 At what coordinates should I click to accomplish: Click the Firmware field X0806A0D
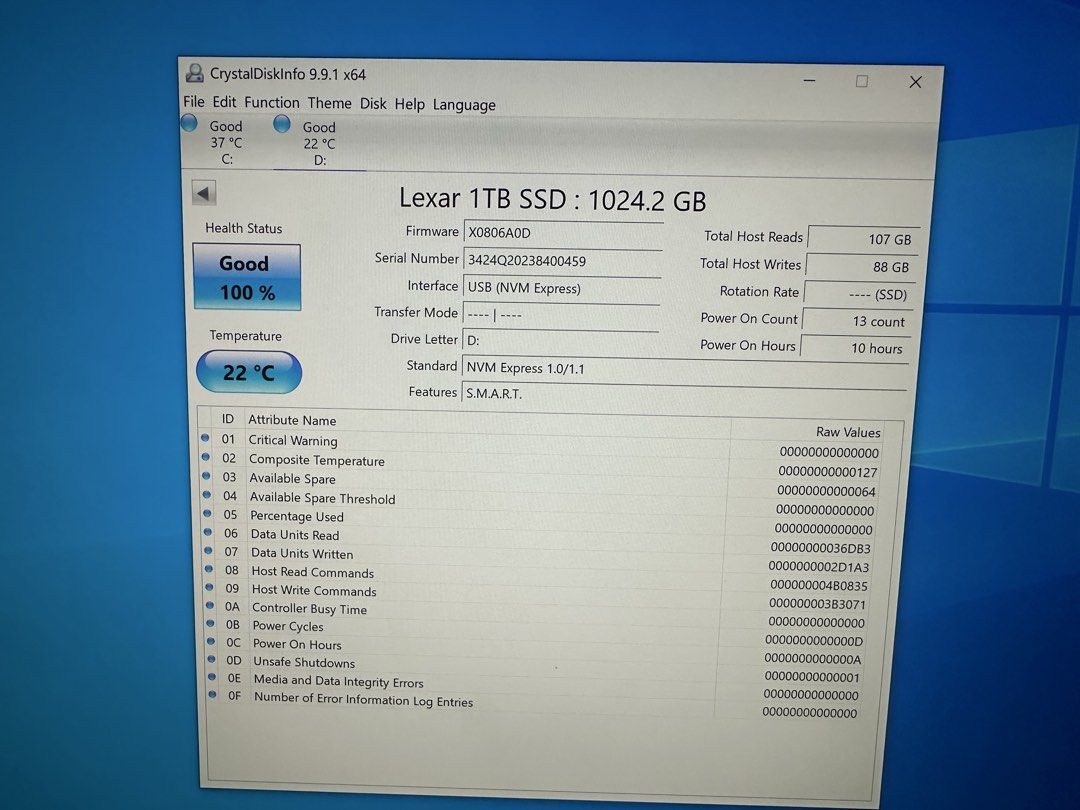pos(563,233)
